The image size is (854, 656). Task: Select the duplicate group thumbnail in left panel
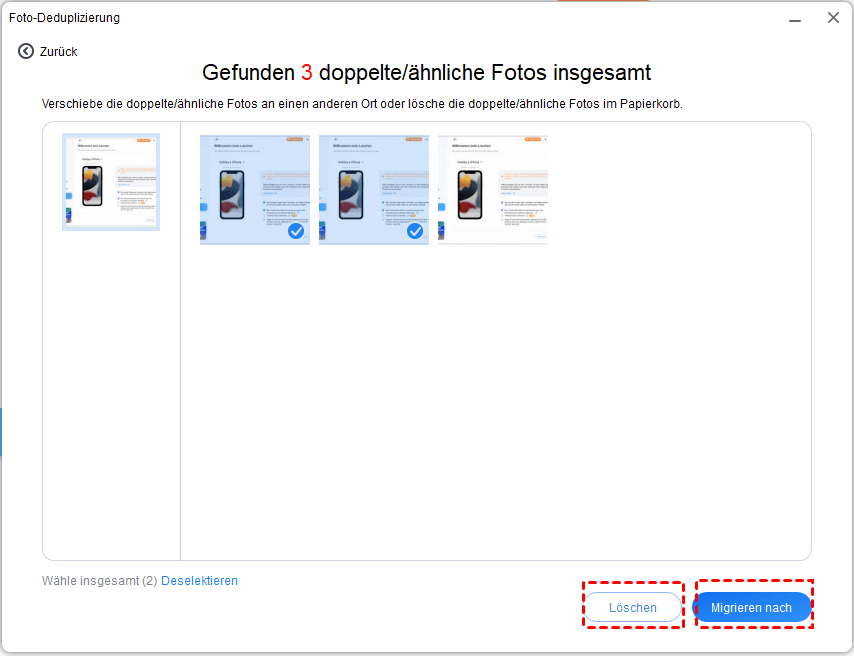click(111, 182)
